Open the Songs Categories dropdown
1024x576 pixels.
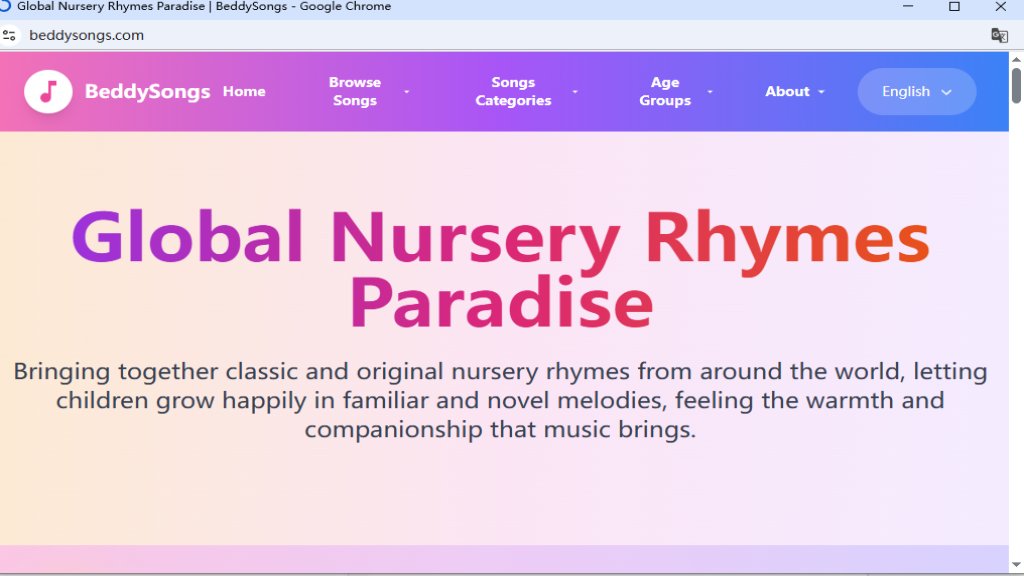[574, 91]
